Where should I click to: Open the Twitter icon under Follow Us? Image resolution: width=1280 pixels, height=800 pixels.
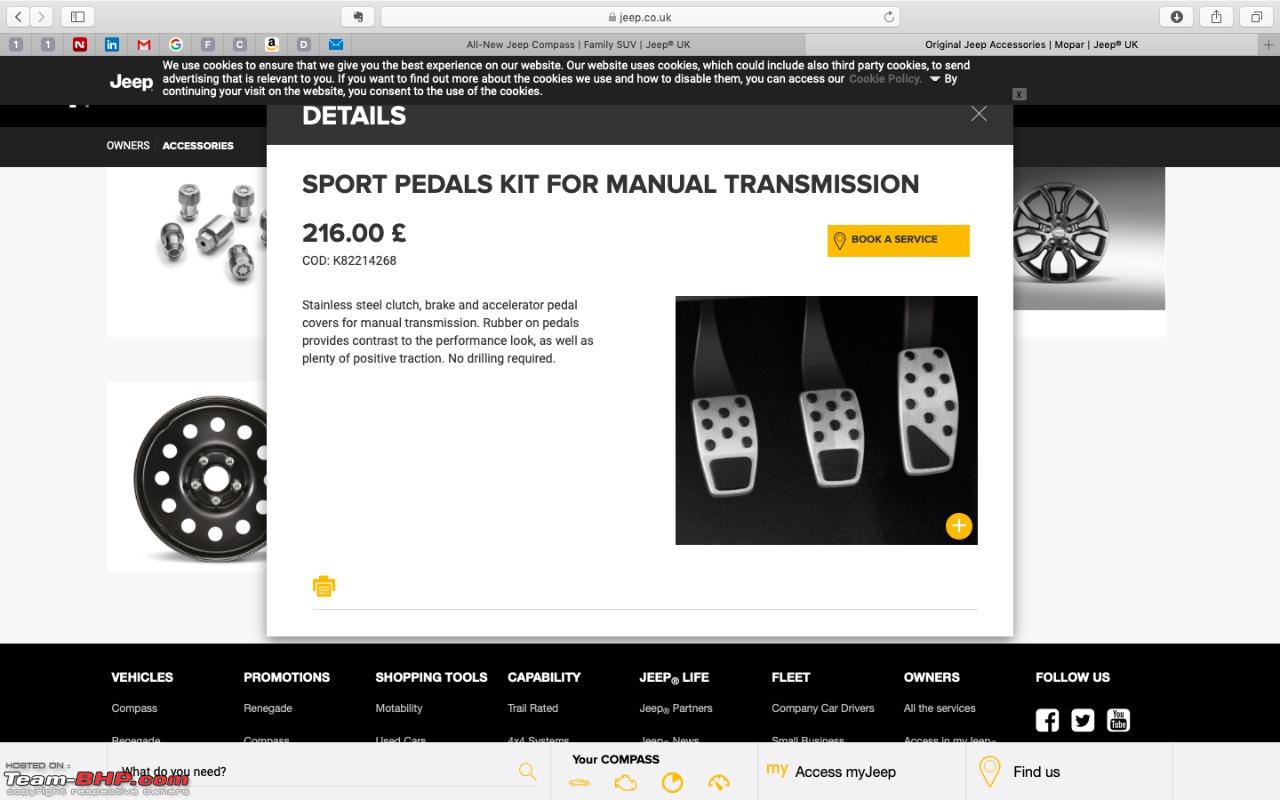pyautogui.click(x=1083, y=720)
